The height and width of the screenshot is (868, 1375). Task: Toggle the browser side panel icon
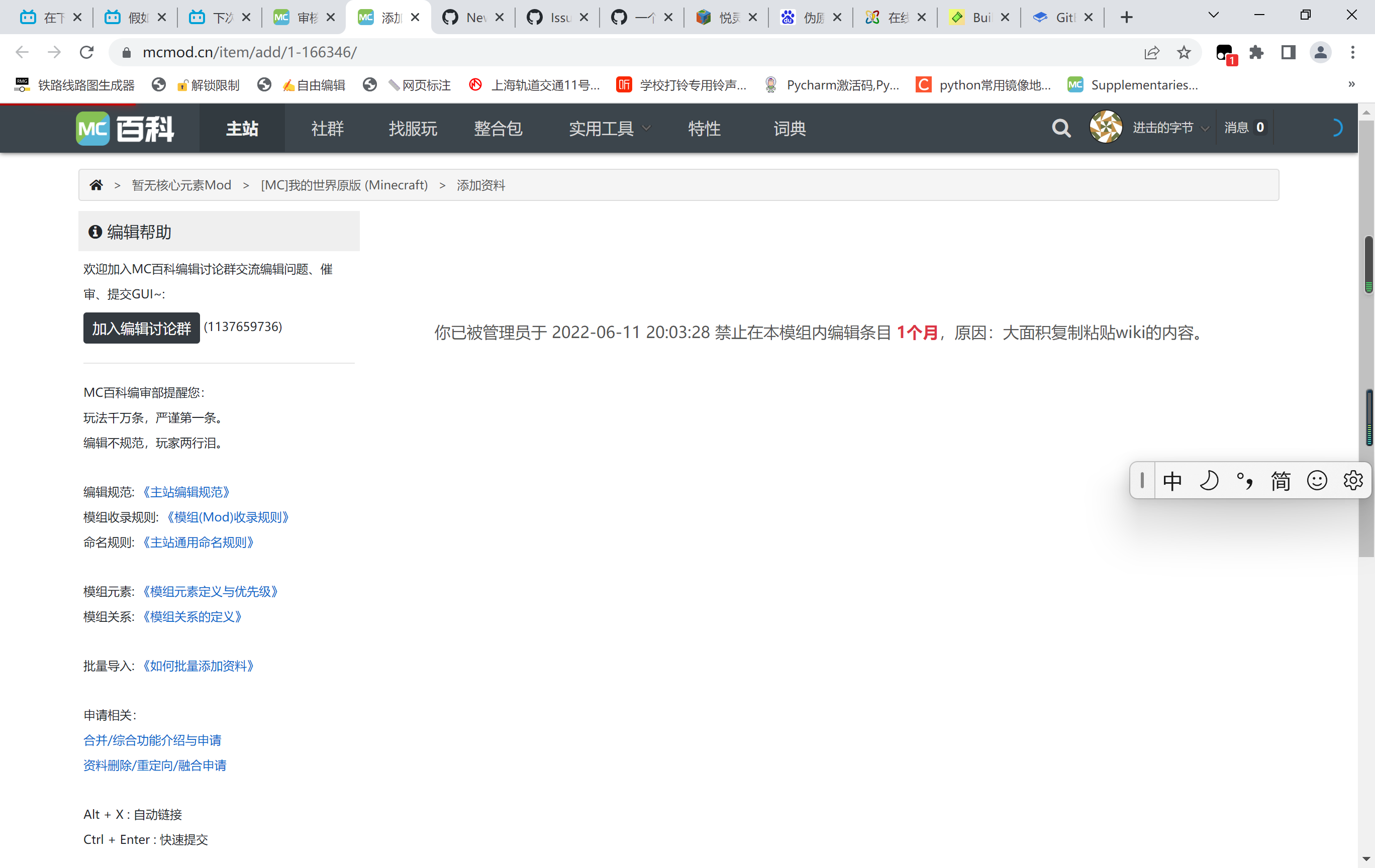coord(1288,53)
